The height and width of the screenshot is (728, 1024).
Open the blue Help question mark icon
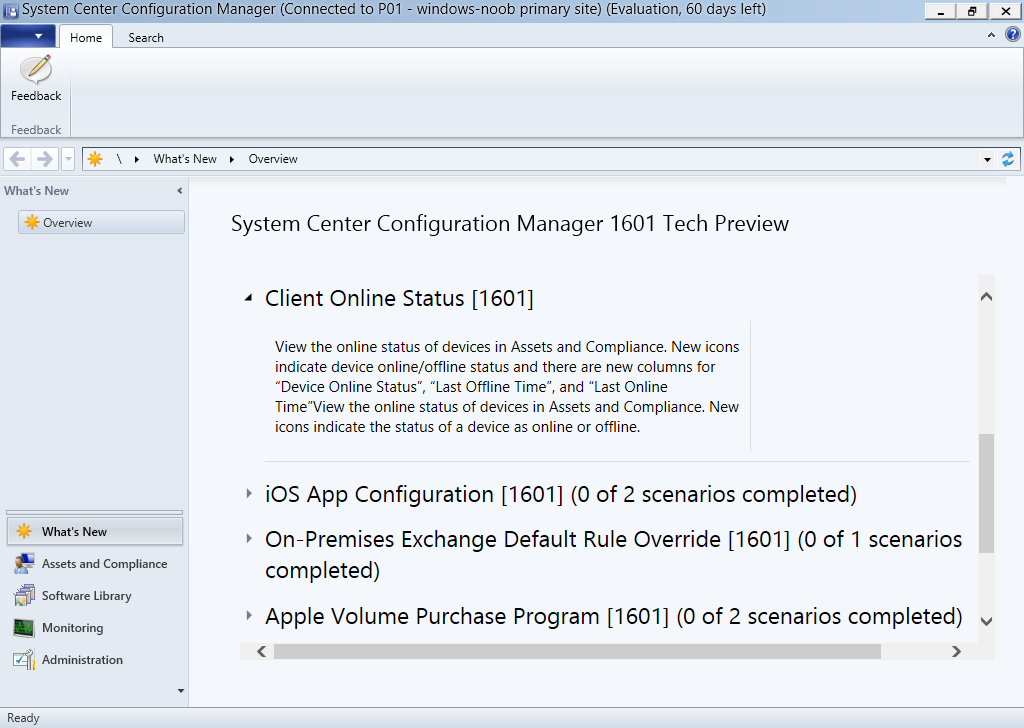coord(1012,35)
